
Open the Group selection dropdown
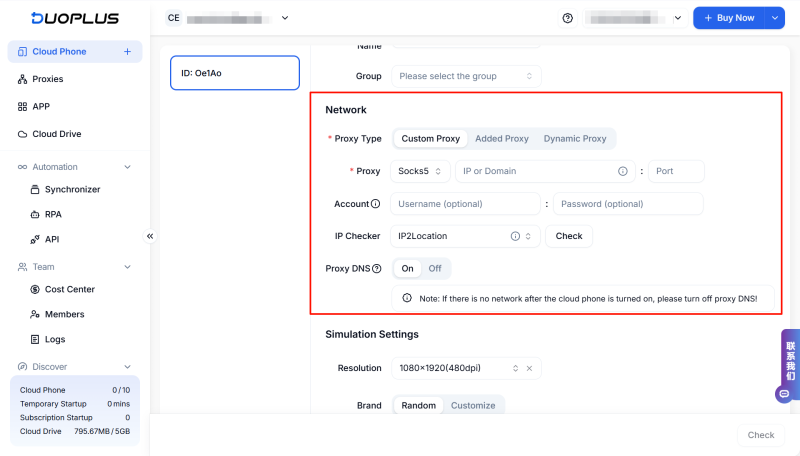point(466,76)
